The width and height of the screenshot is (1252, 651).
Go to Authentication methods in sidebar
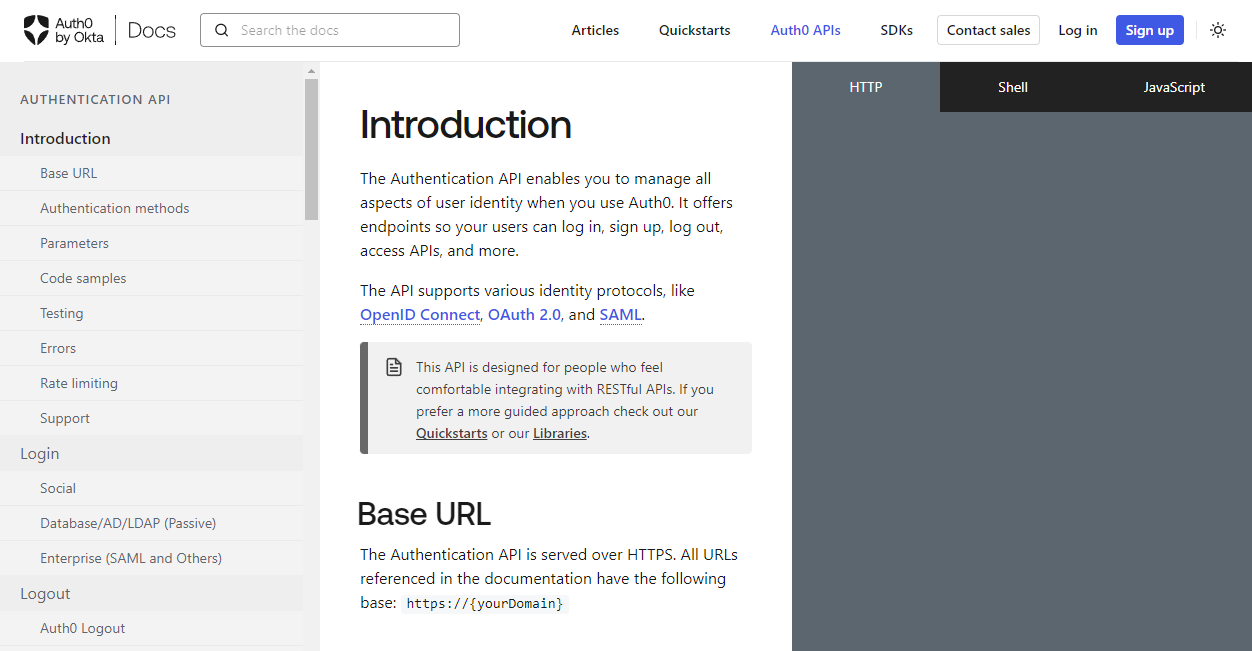tap(114, 208)
